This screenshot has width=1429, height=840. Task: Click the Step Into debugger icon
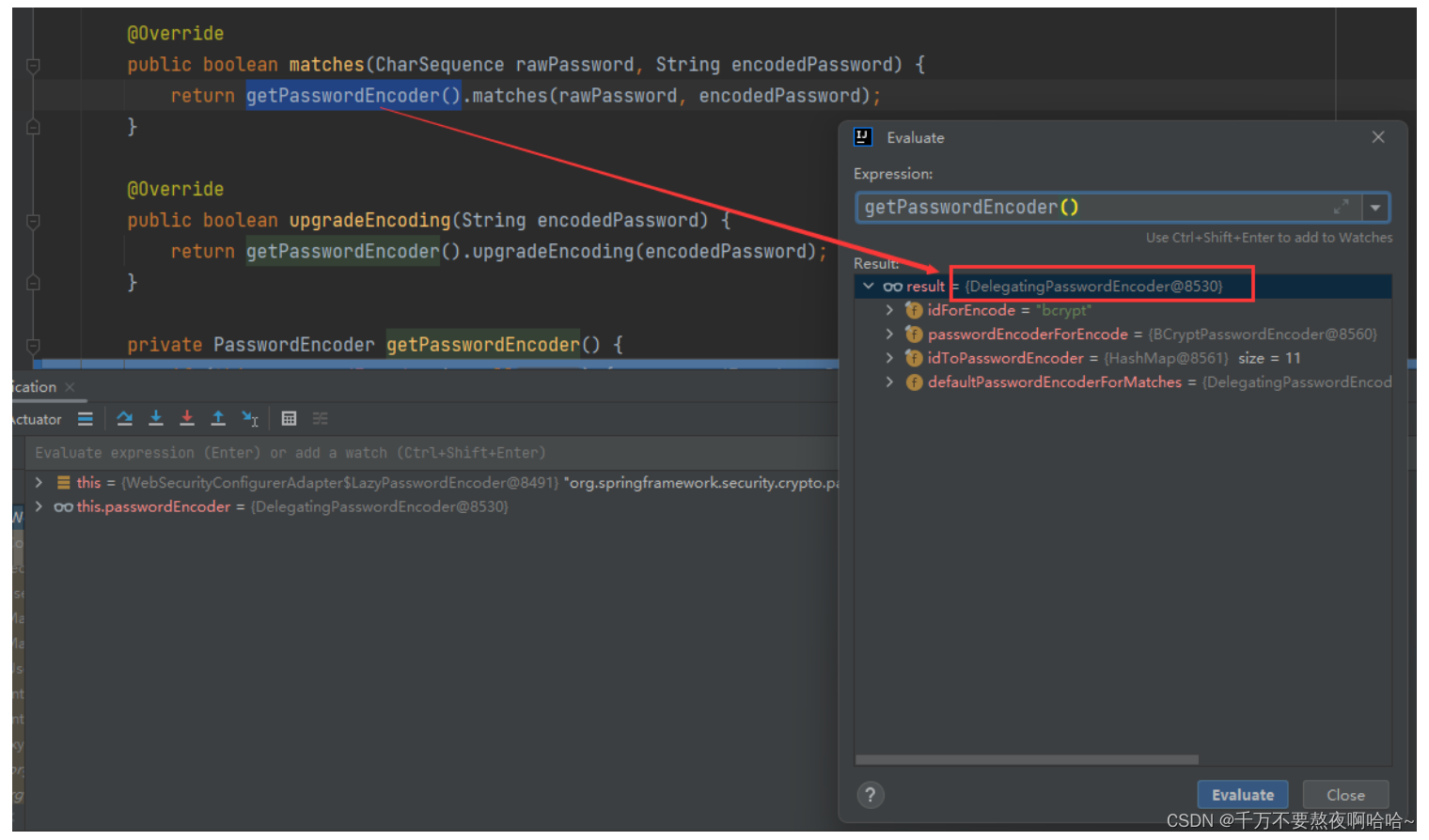[156, 419]
